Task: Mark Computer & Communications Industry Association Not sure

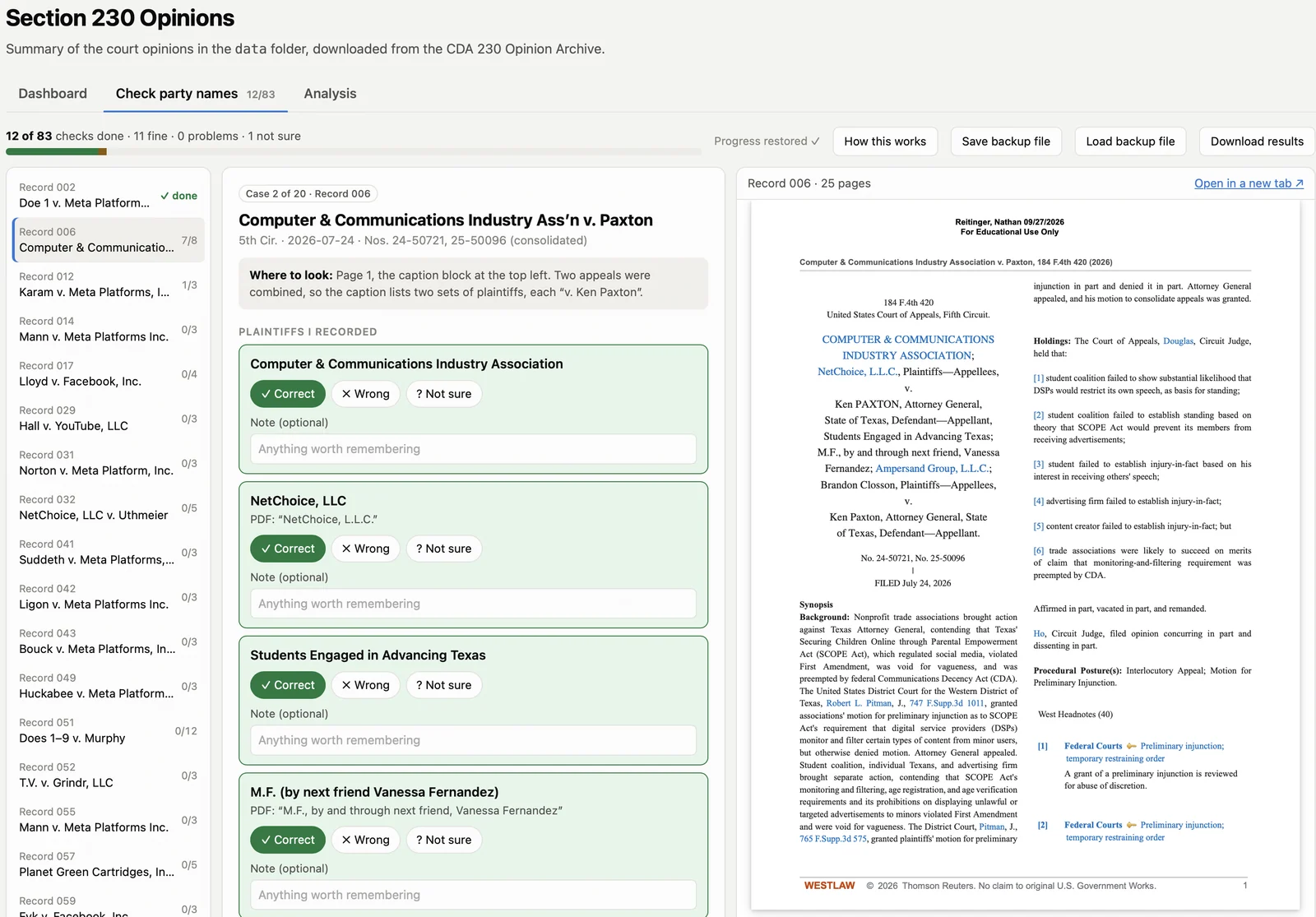Action: pos(443,394)
